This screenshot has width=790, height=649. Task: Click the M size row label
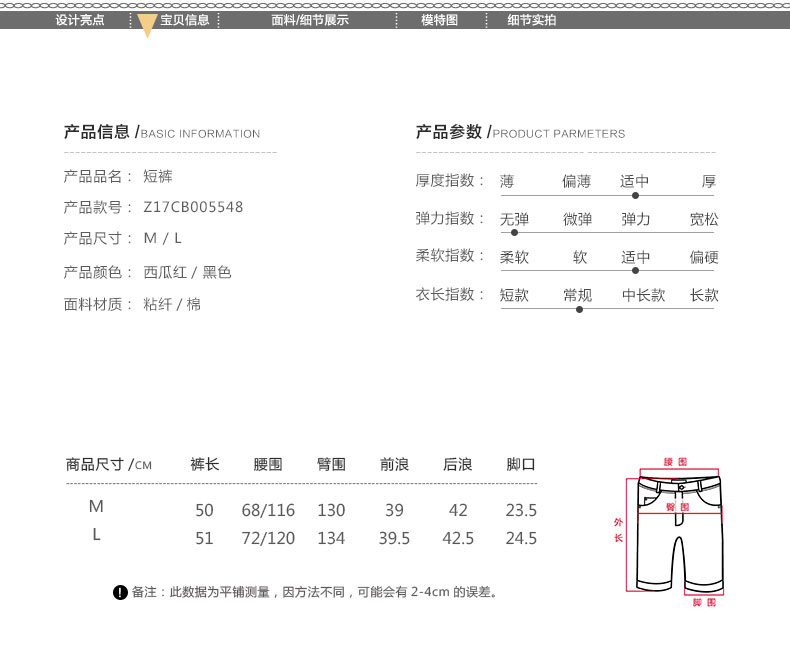tap(96, 508)
